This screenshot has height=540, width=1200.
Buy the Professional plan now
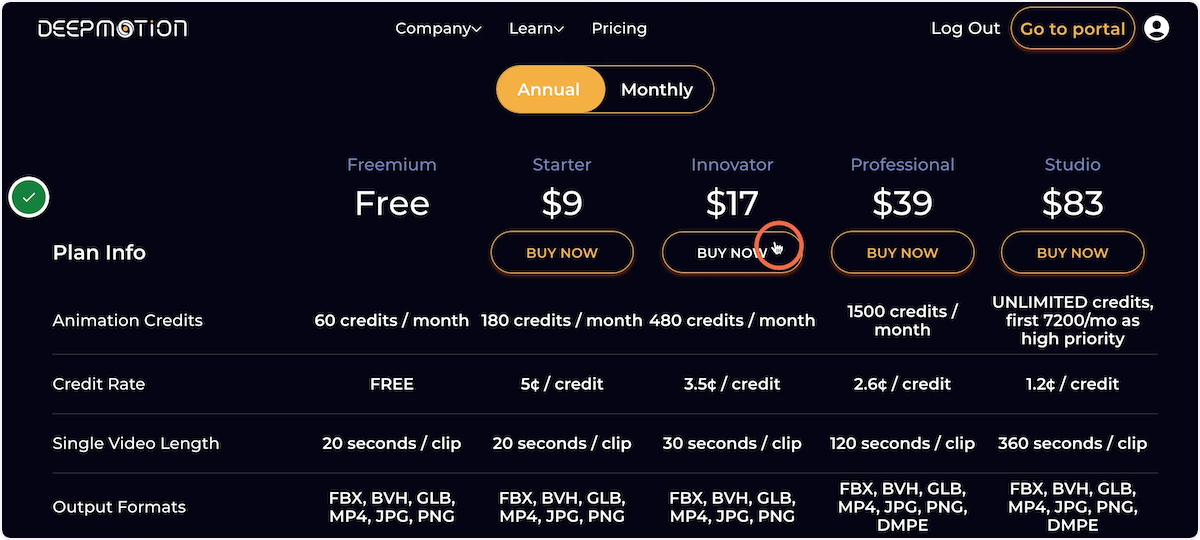(x=902, y=253)
